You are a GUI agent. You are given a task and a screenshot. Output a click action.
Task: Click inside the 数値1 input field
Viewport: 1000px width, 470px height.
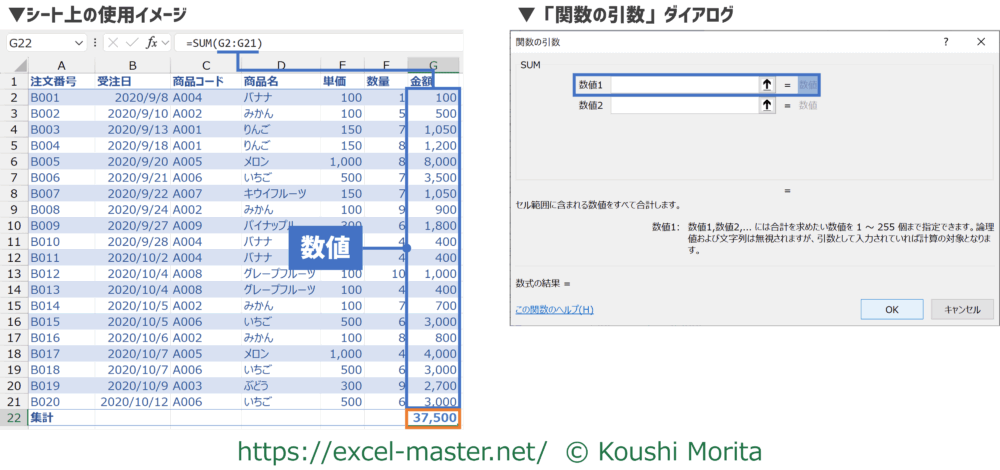point(682,85)
